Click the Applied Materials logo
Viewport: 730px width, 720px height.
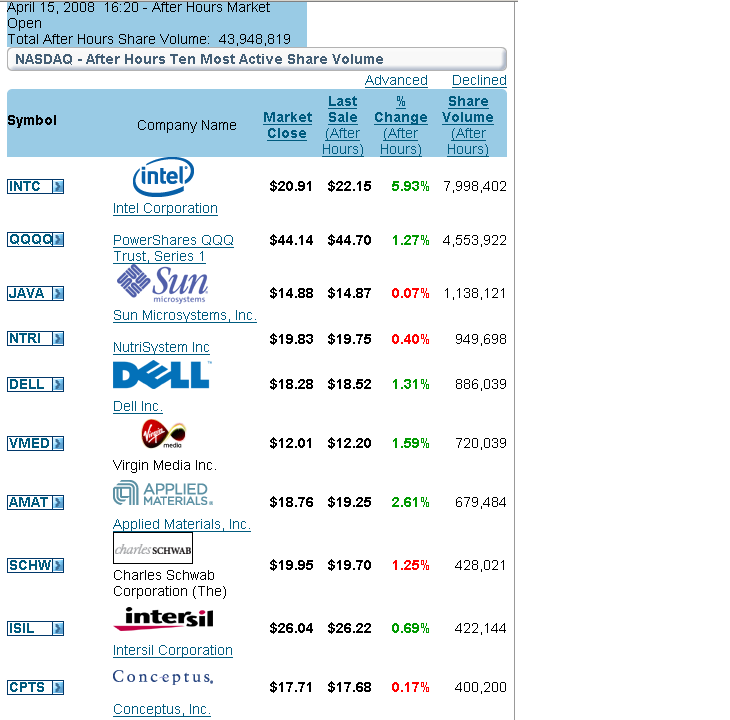click(163, 493)
